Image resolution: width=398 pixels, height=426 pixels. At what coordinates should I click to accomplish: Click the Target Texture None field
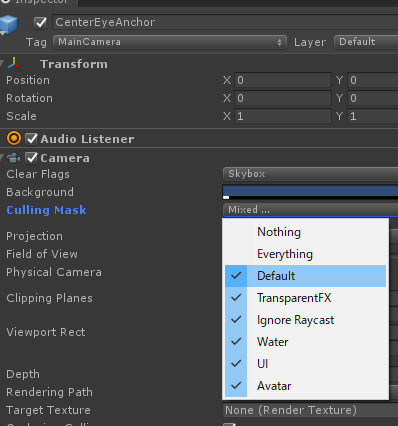coord(310,410)
